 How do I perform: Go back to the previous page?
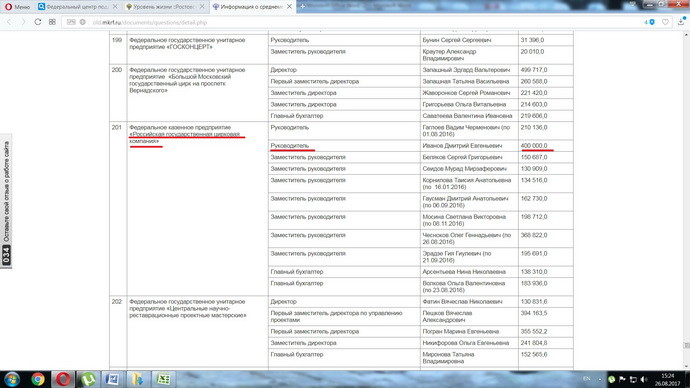[x=9, y=22]
